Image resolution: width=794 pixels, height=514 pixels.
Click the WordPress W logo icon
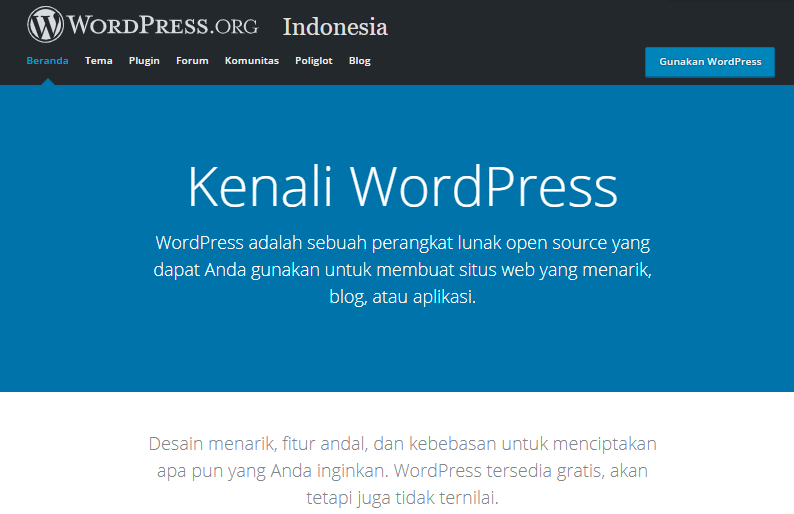tap(46, 24)
